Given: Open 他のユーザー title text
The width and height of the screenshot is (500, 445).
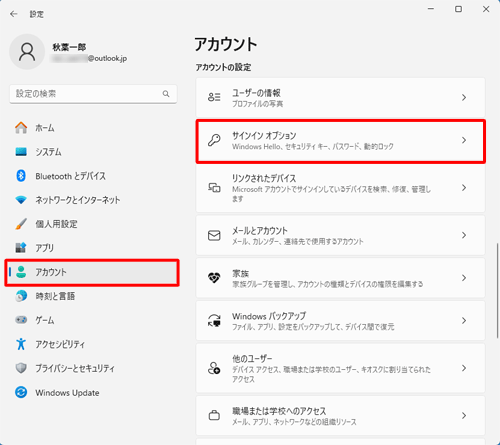Looking at the screenshot, I should (252, 359).
